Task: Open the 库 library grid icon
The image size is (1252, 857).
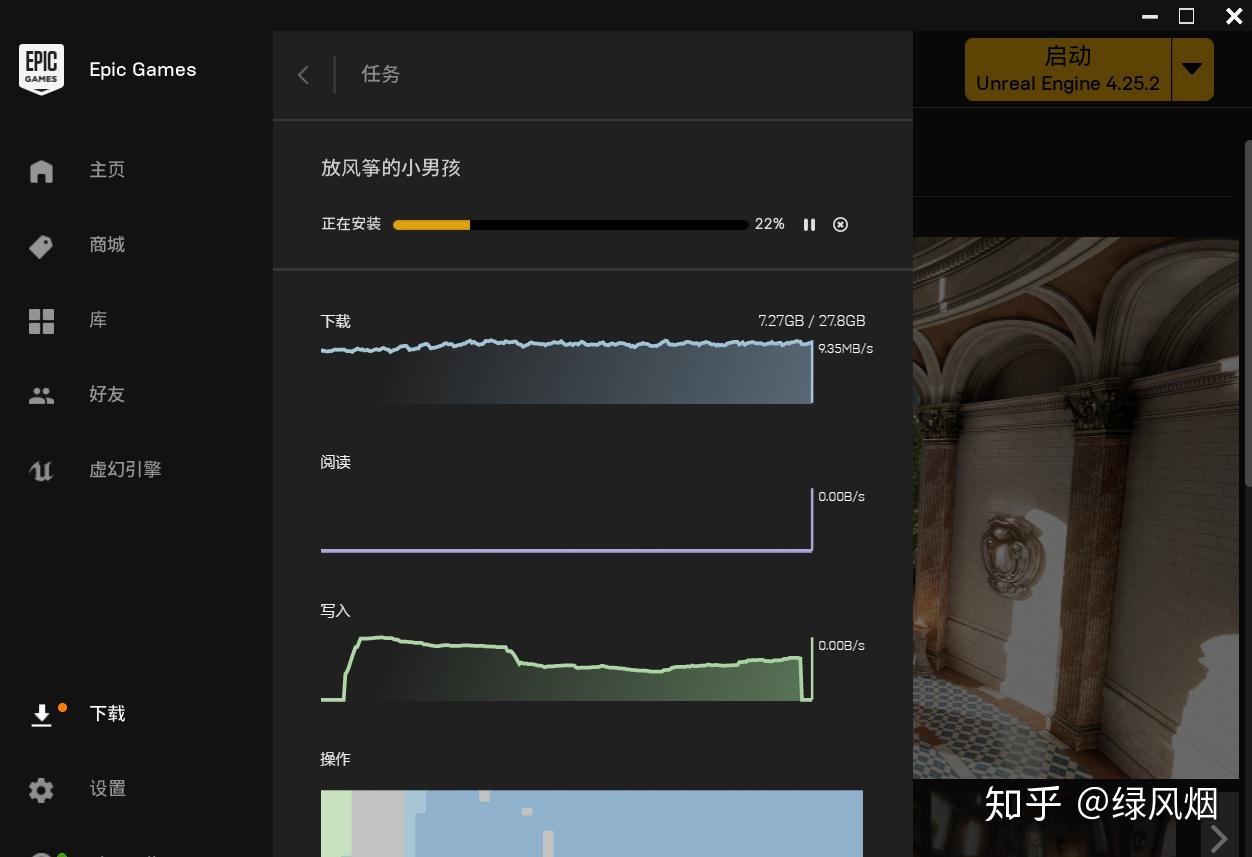Action: pyautogui.click(x=41, y=320)
